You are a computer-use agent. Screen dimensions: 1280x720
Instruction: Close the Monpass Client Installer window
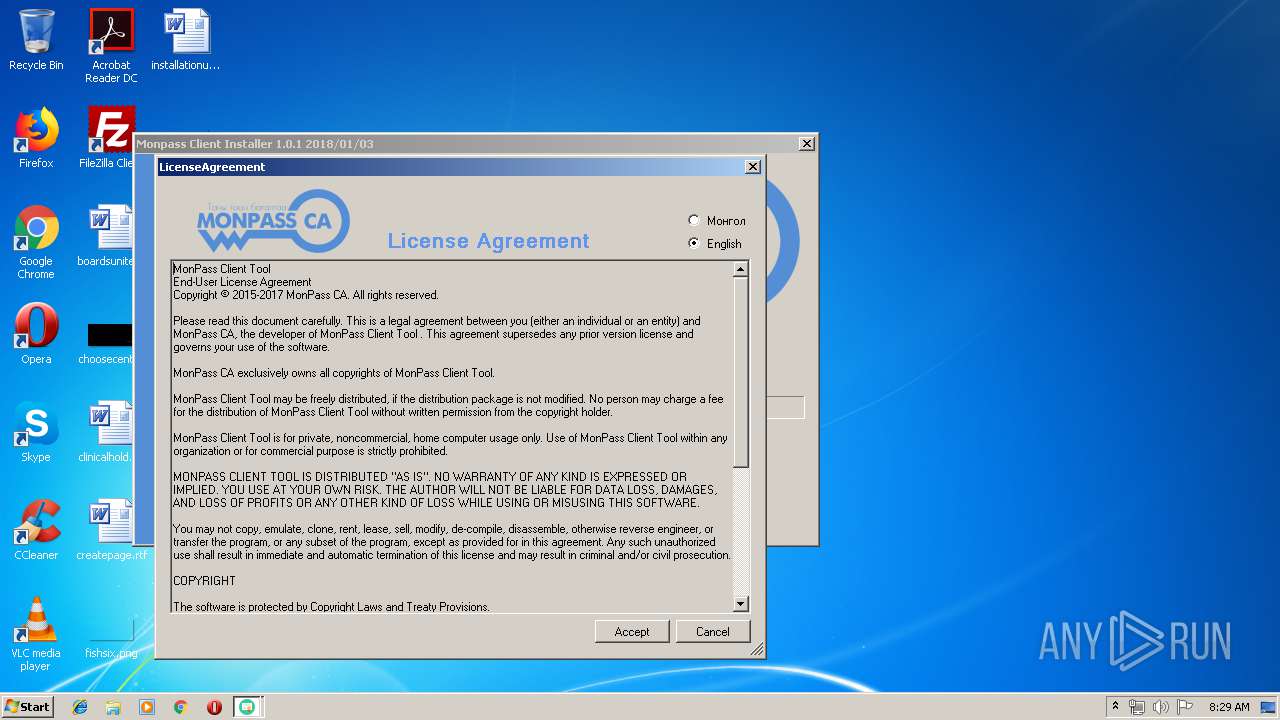pyautogui.click(x=807, y=144)
